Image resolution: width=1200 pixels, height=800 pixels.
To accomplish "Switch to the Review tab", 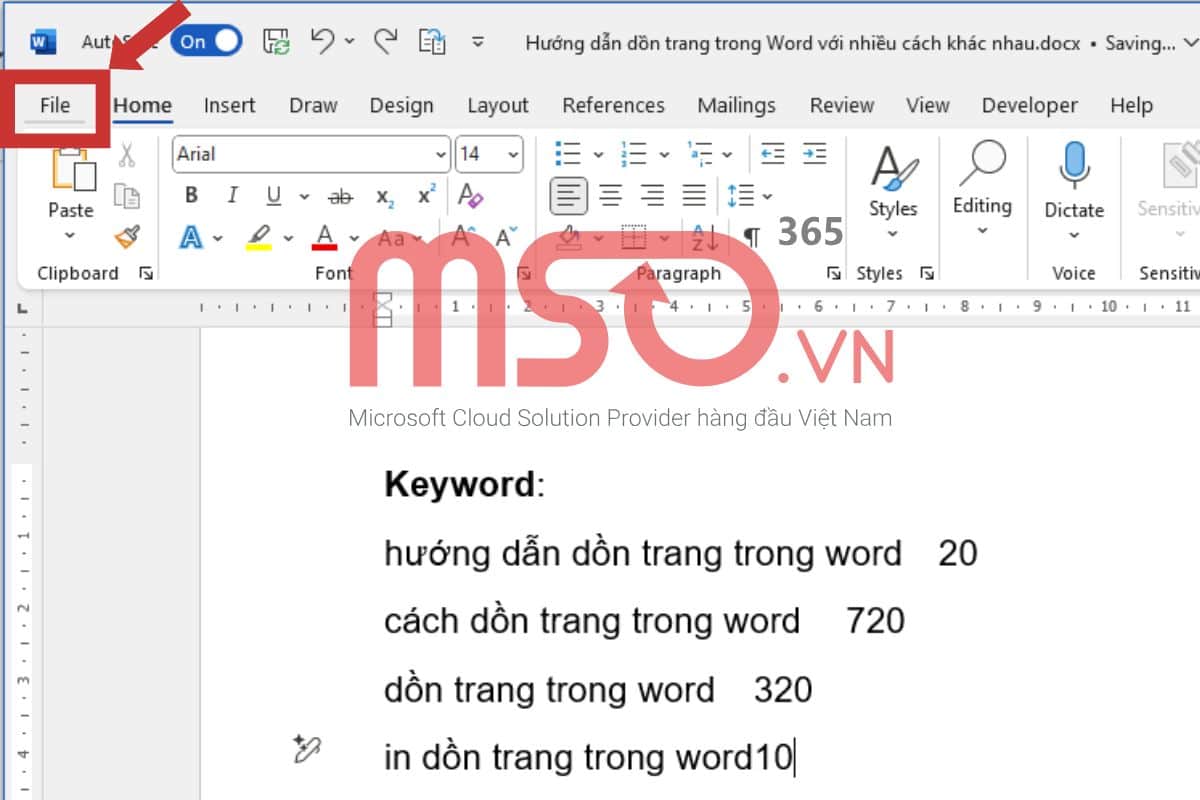I will [x=842, y=105].
